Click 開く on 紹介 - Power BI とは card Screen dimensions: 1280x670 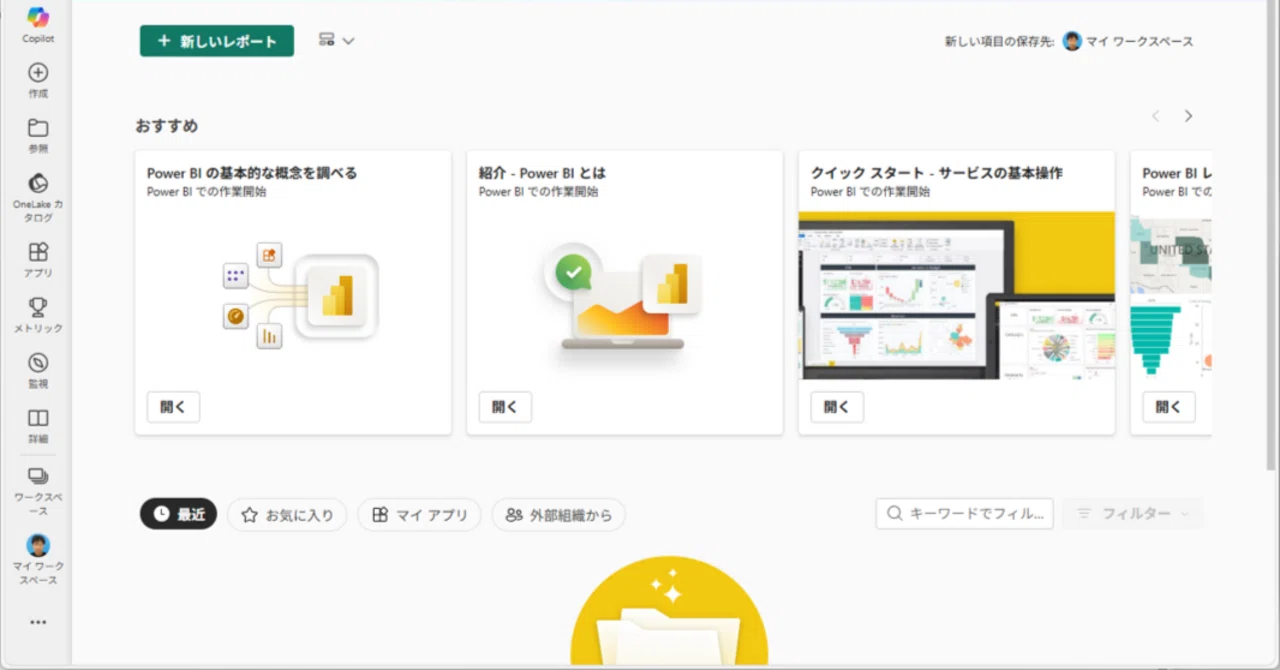click(505, 407)
